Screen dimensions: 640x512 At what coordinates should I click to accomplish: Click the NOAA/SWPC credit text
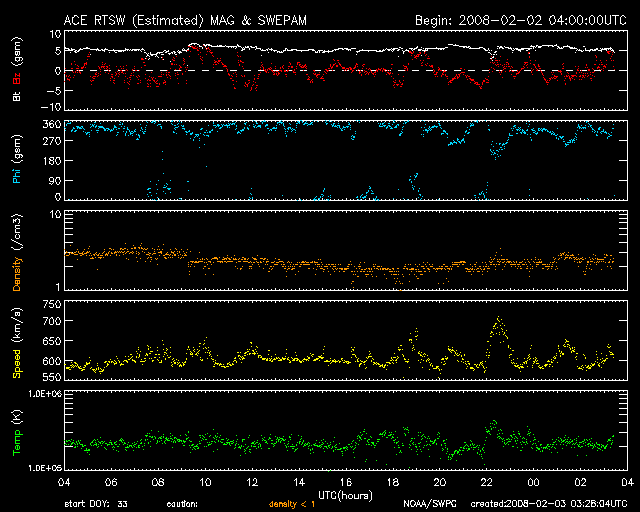427,504
